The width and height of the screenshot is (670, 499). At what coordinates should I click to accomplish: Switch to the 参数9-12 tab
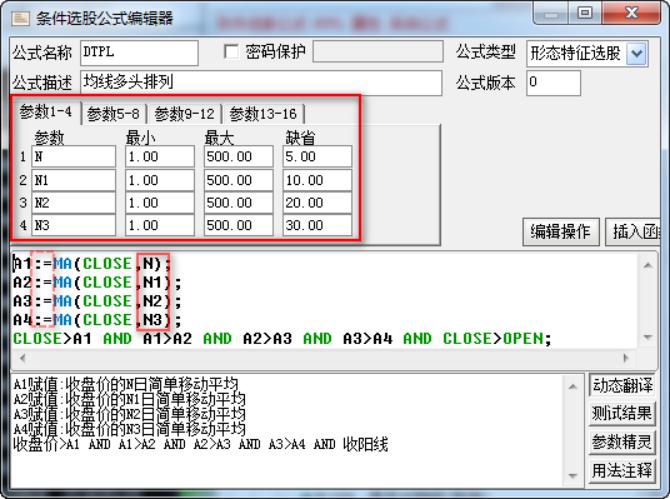(184, 114)
